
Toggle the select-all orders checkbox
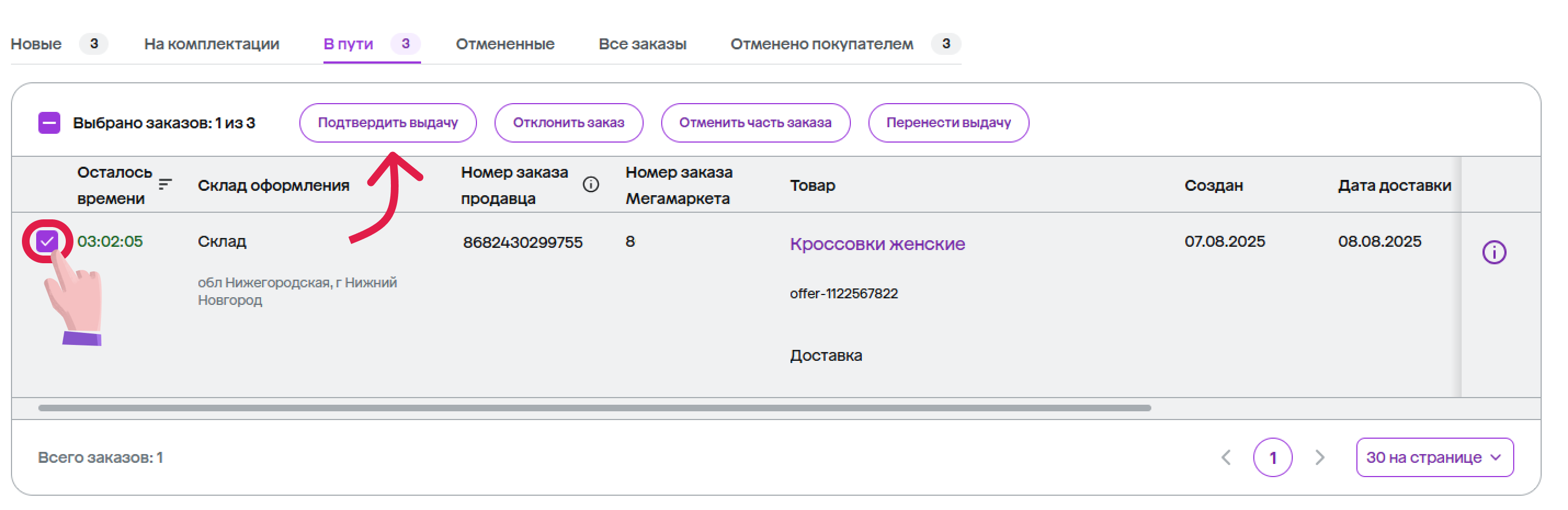(49, 122)
